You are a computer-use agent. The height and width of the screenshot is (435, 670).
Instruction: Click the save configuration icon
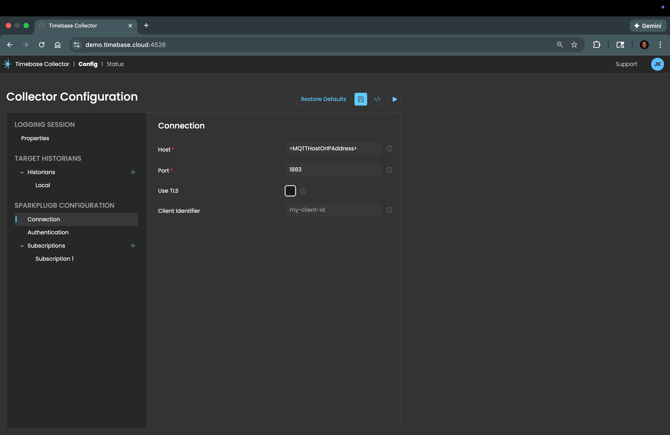pos(361,99)
